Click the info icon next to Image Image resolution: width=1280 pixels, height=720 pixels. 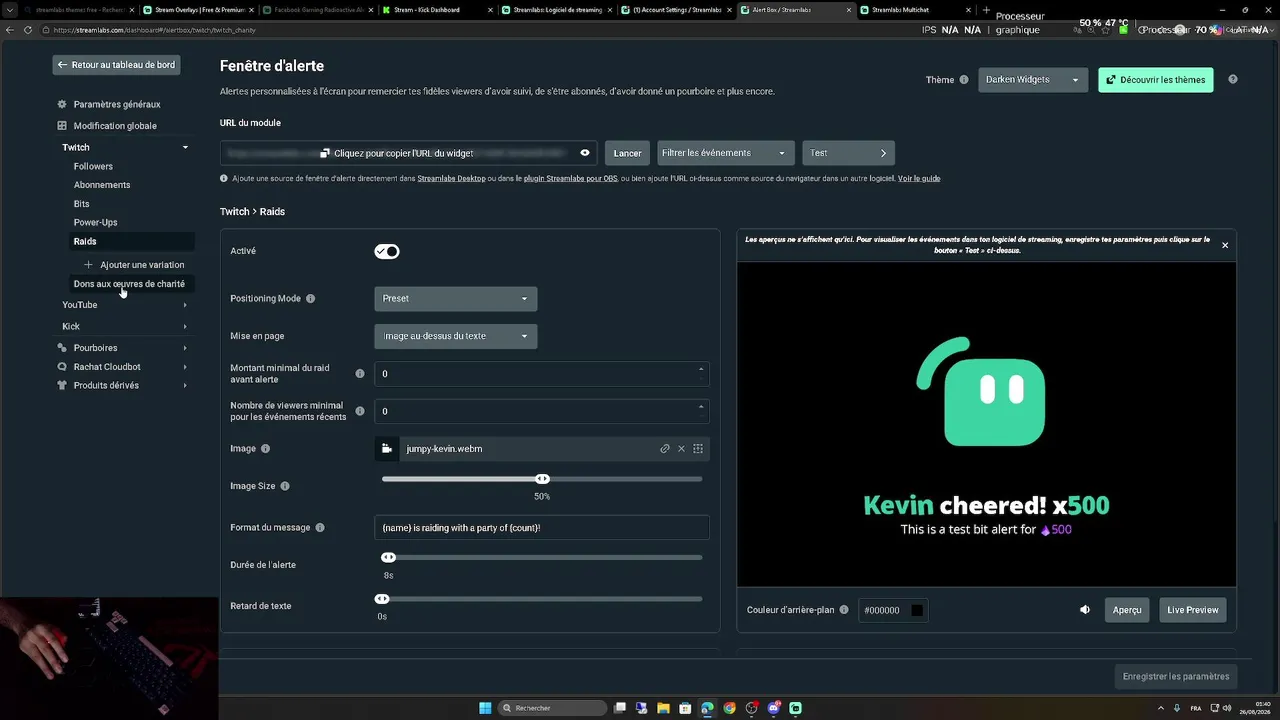[266, 449]
